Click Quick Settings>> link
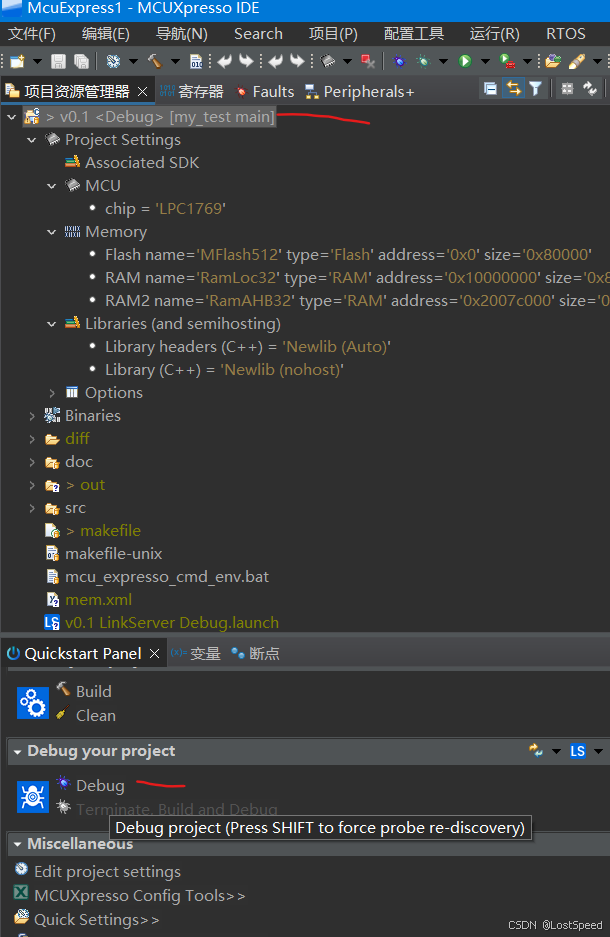This screenshot has height=937, width=610. click(x=97, y=920)
